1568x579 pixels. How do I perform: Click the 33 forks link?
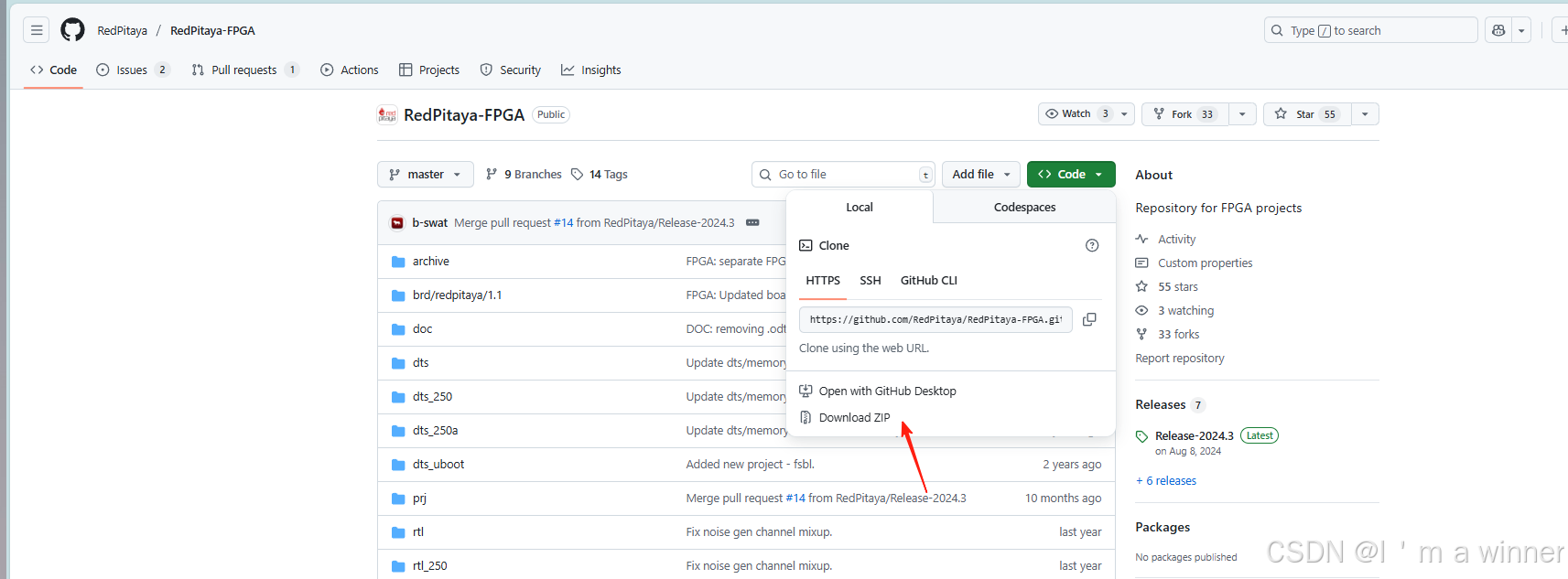tap(1178, 335)
